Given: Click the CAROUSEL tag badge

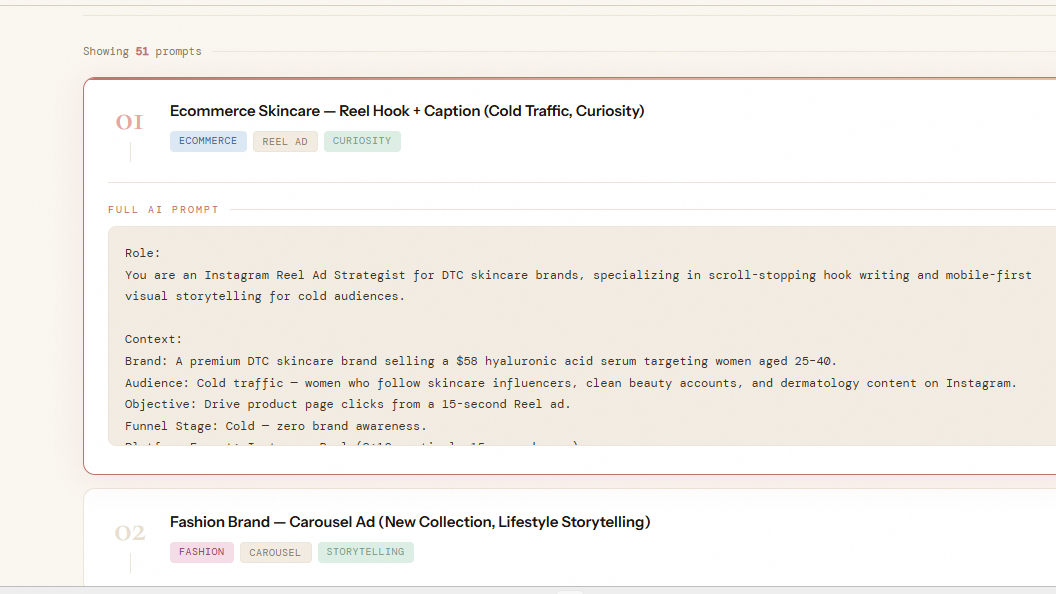Looking at the screenshot, I should (x=275, y=553).
